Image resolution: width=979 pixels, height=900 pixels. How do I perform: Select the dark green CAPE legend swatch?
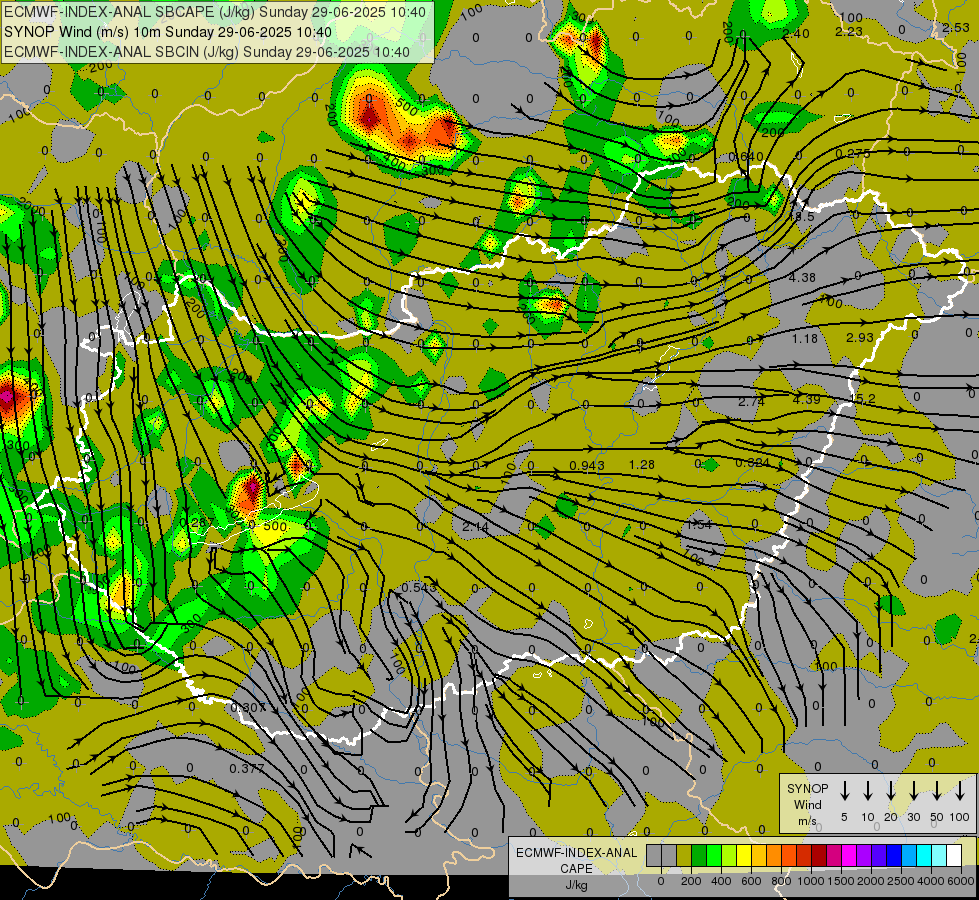click(699, 855)
